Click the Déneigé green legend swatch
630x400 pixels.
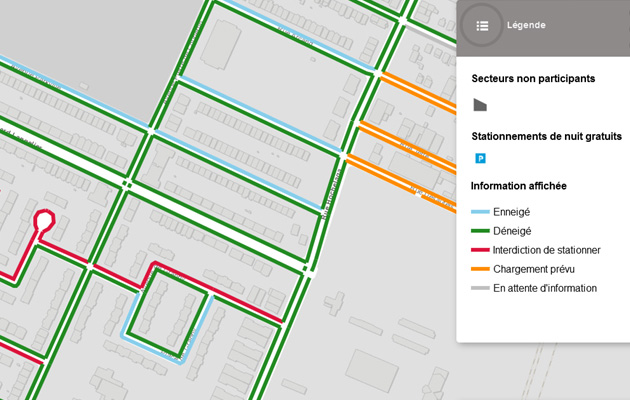pos(480,231)
